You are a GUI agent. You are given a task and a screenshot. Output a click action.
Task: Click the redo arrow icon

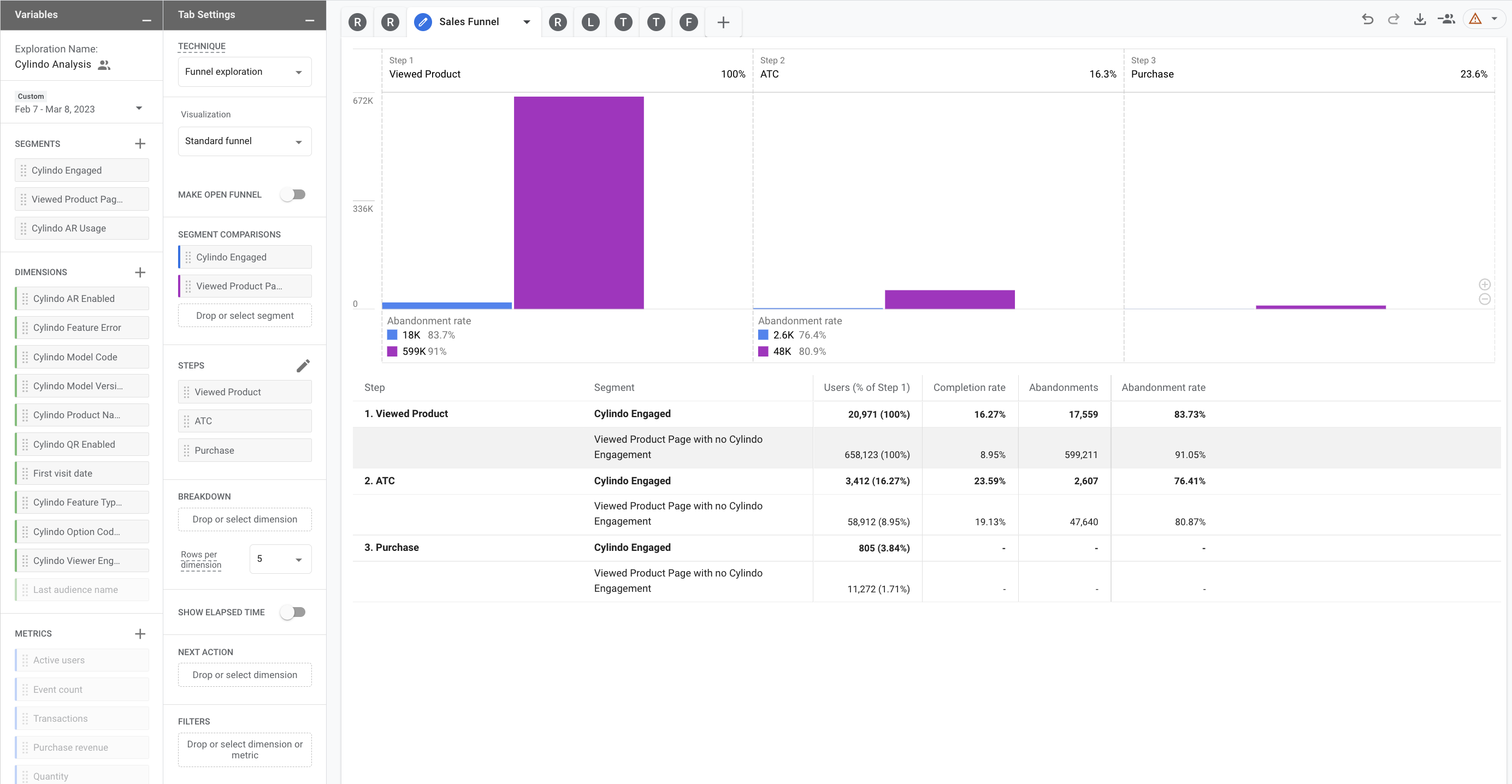pos(1393,19)
